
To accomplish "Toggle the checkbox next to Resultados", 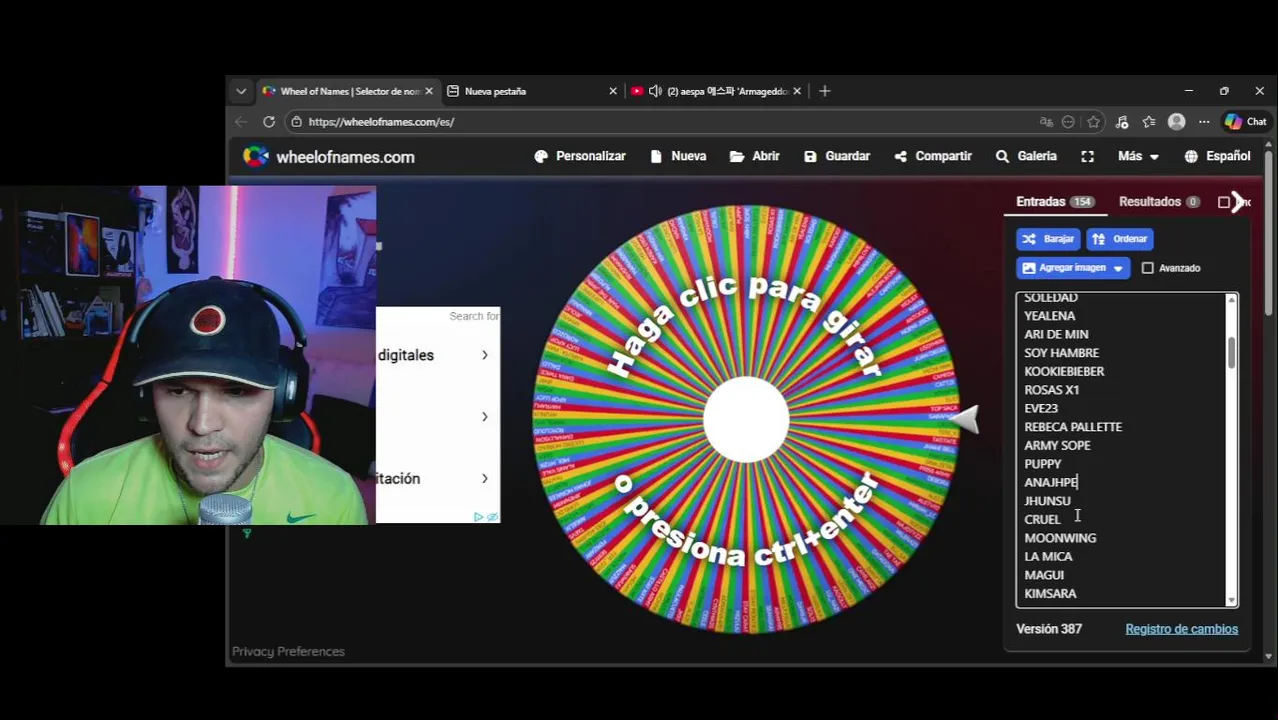I will point(1224,202).
